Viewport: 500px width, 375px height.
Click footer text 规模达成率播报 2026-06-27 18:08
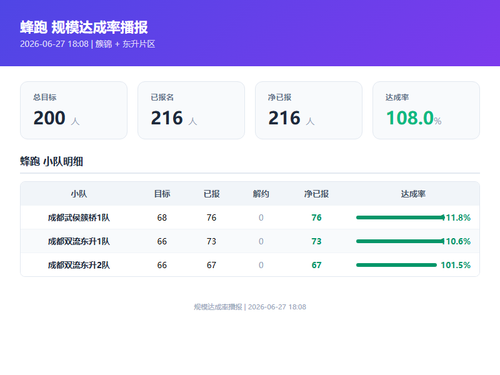coord(250,307)
